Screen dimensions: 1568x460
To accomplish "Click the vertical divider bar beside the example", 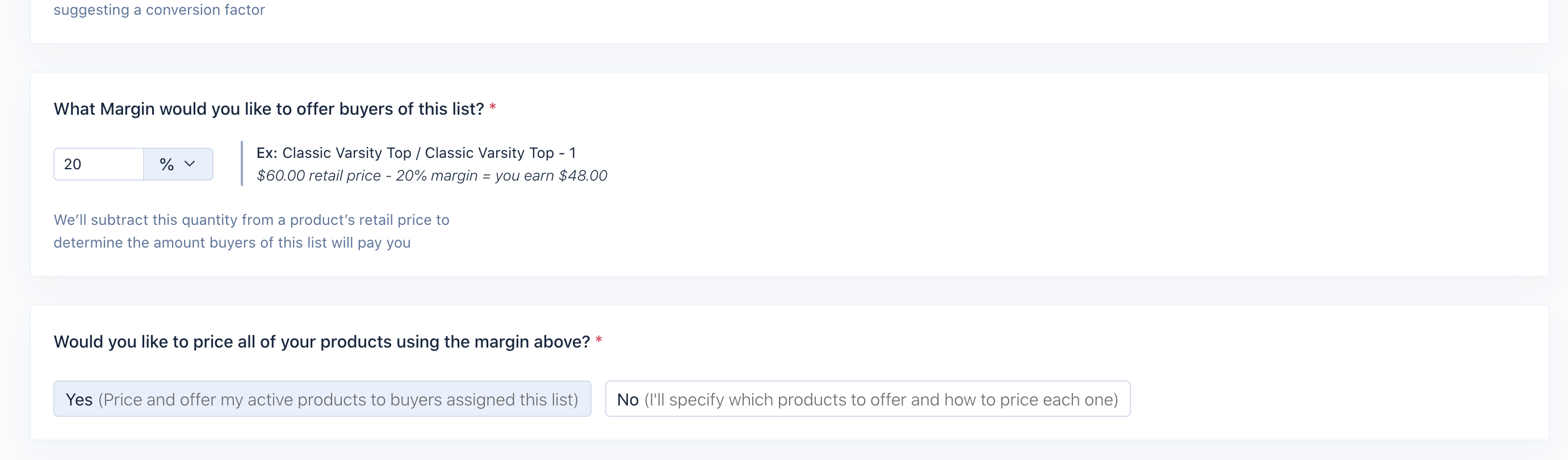I will (x=242, y=164).
